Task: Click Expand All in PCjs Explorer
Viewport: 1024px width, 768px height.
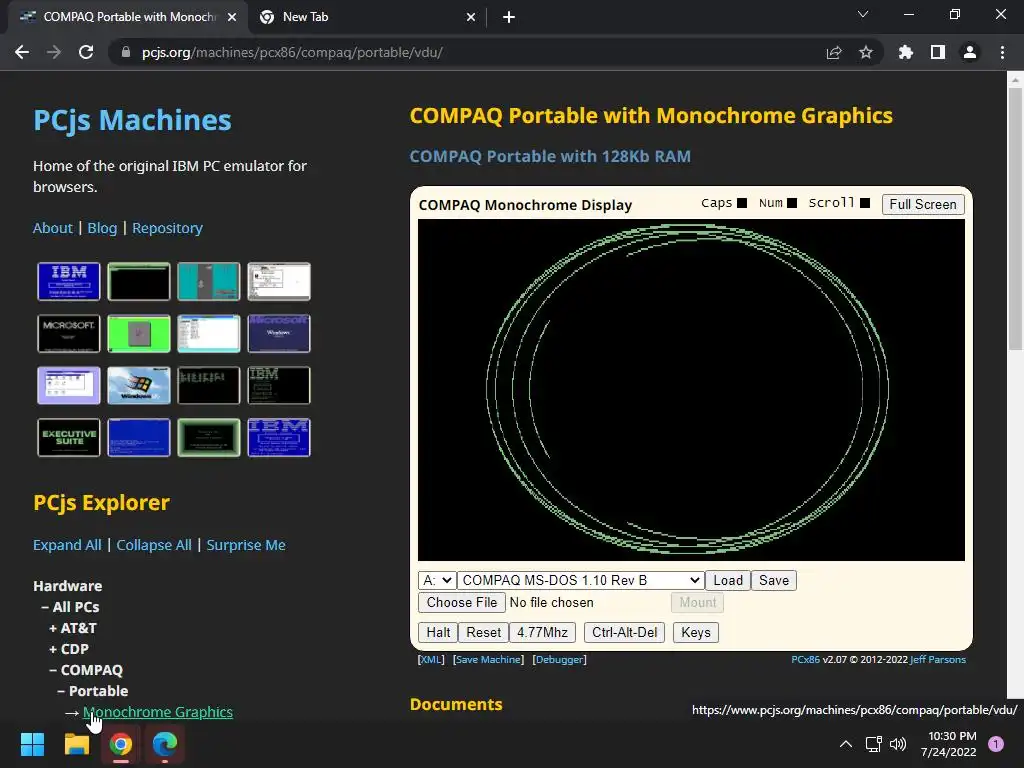Action: tap(67, 545)
